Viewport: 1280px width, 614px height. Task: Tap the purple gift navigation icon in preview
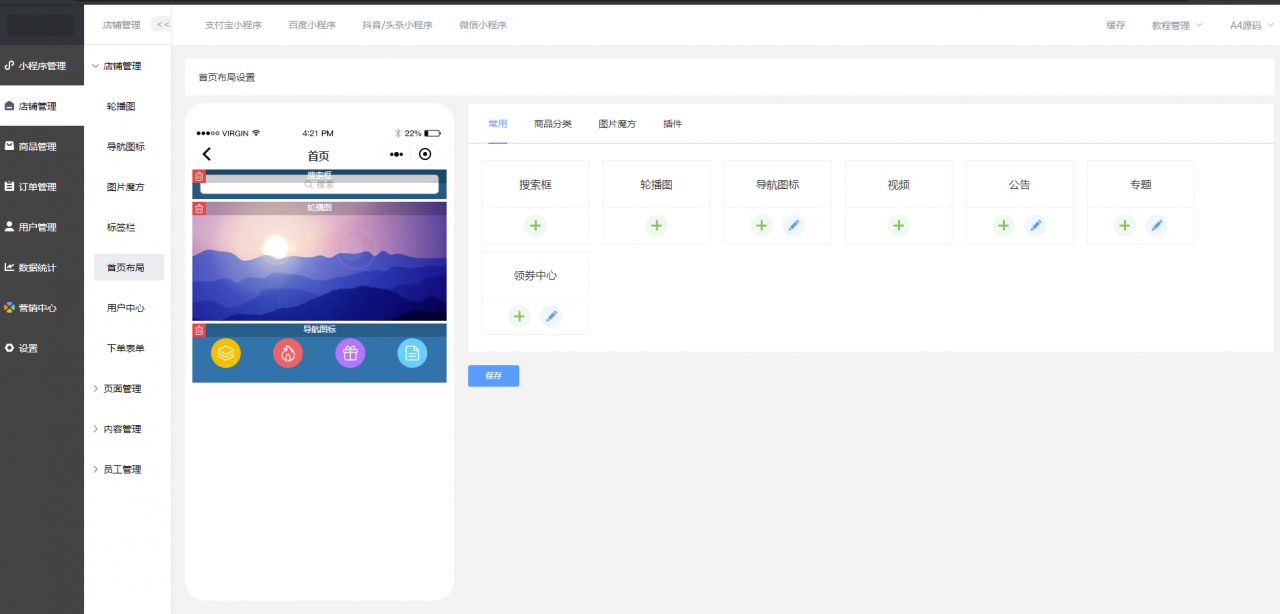pyautogui.click(x=350, y=353)
